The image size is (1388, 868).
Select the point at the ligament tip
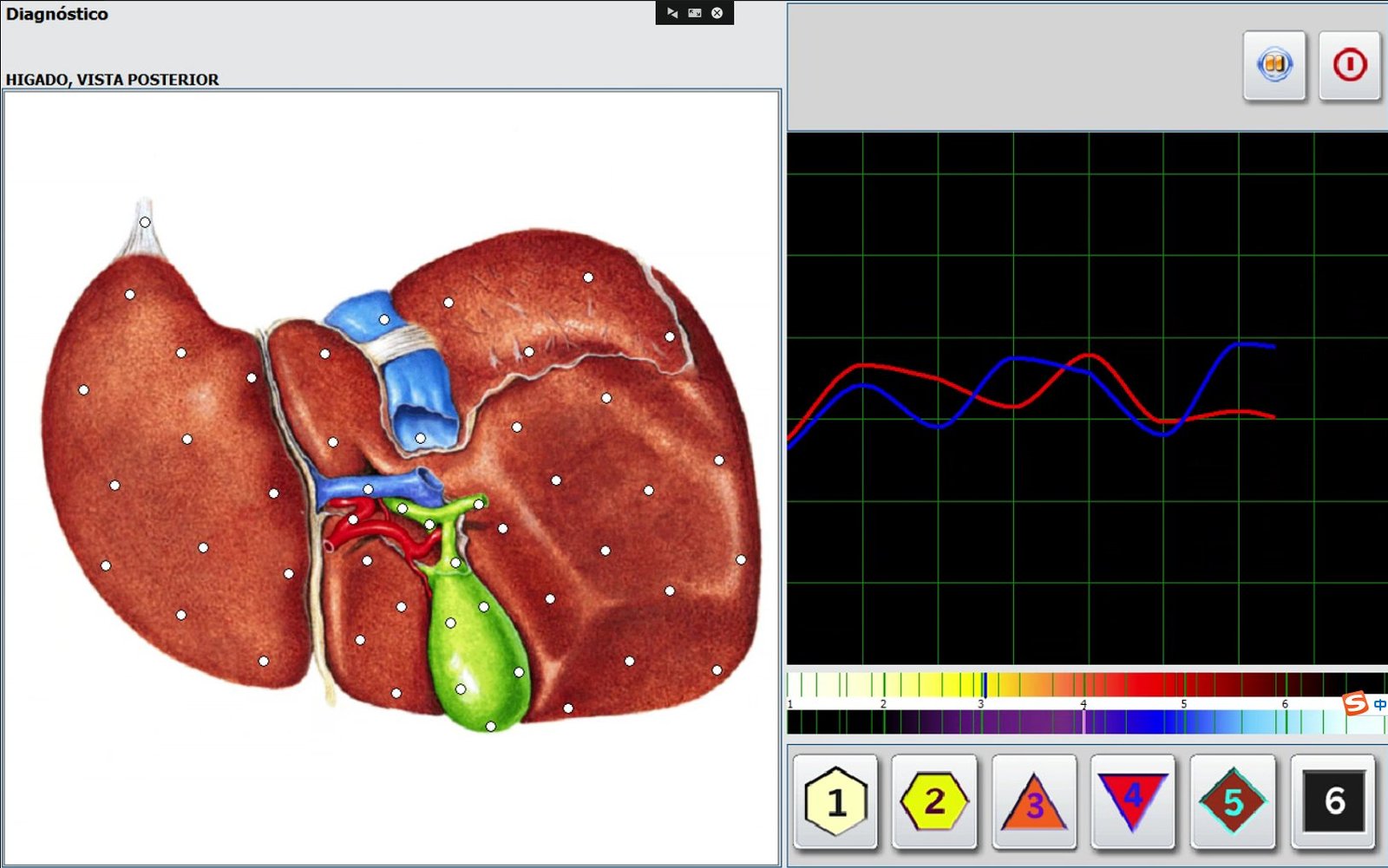coord(145,222)
